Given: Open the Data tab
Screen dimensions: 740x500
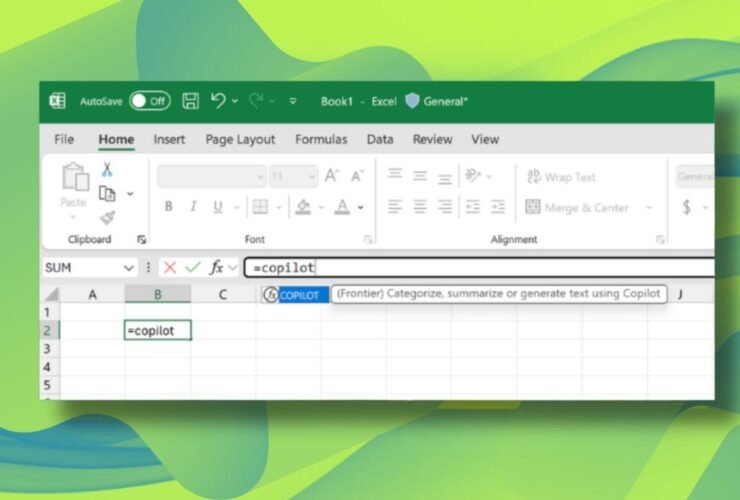Looking at the screenshot, I should [380, 139].
